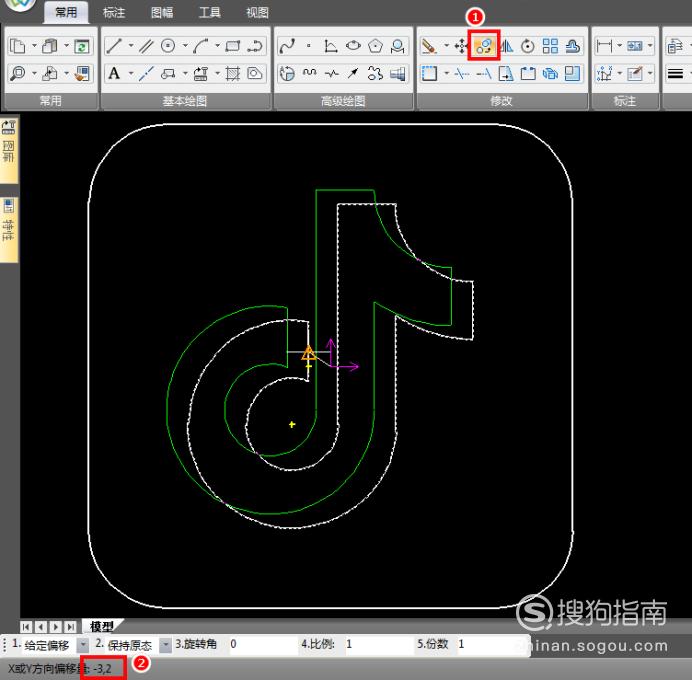Select the Circle drawing tool
This screenshot has height=680, width=692.
pyautogui.click(x=168, y=45)
